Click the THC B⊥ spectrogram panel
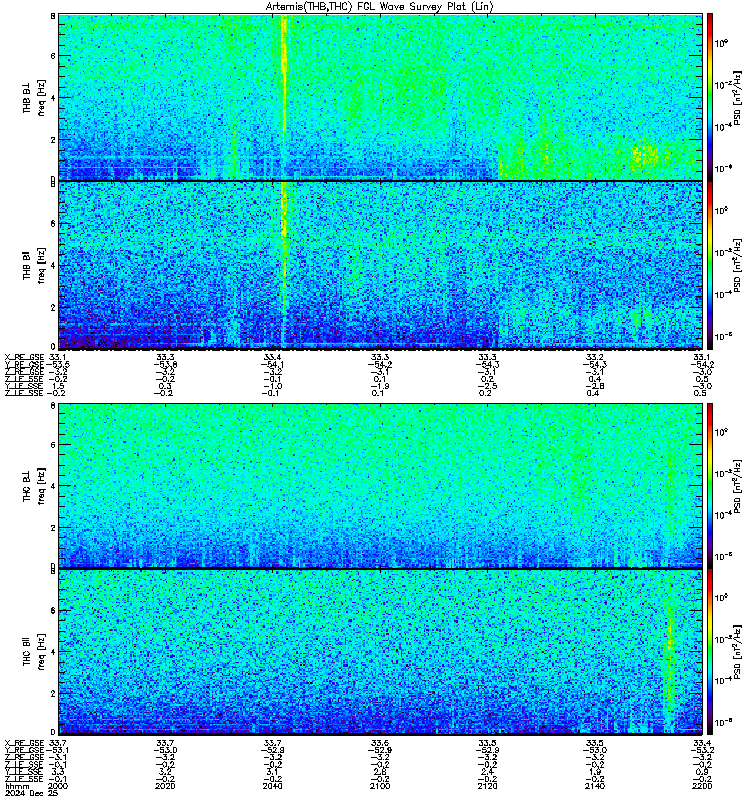Screen dimensions: 750x800 (380, 485)
